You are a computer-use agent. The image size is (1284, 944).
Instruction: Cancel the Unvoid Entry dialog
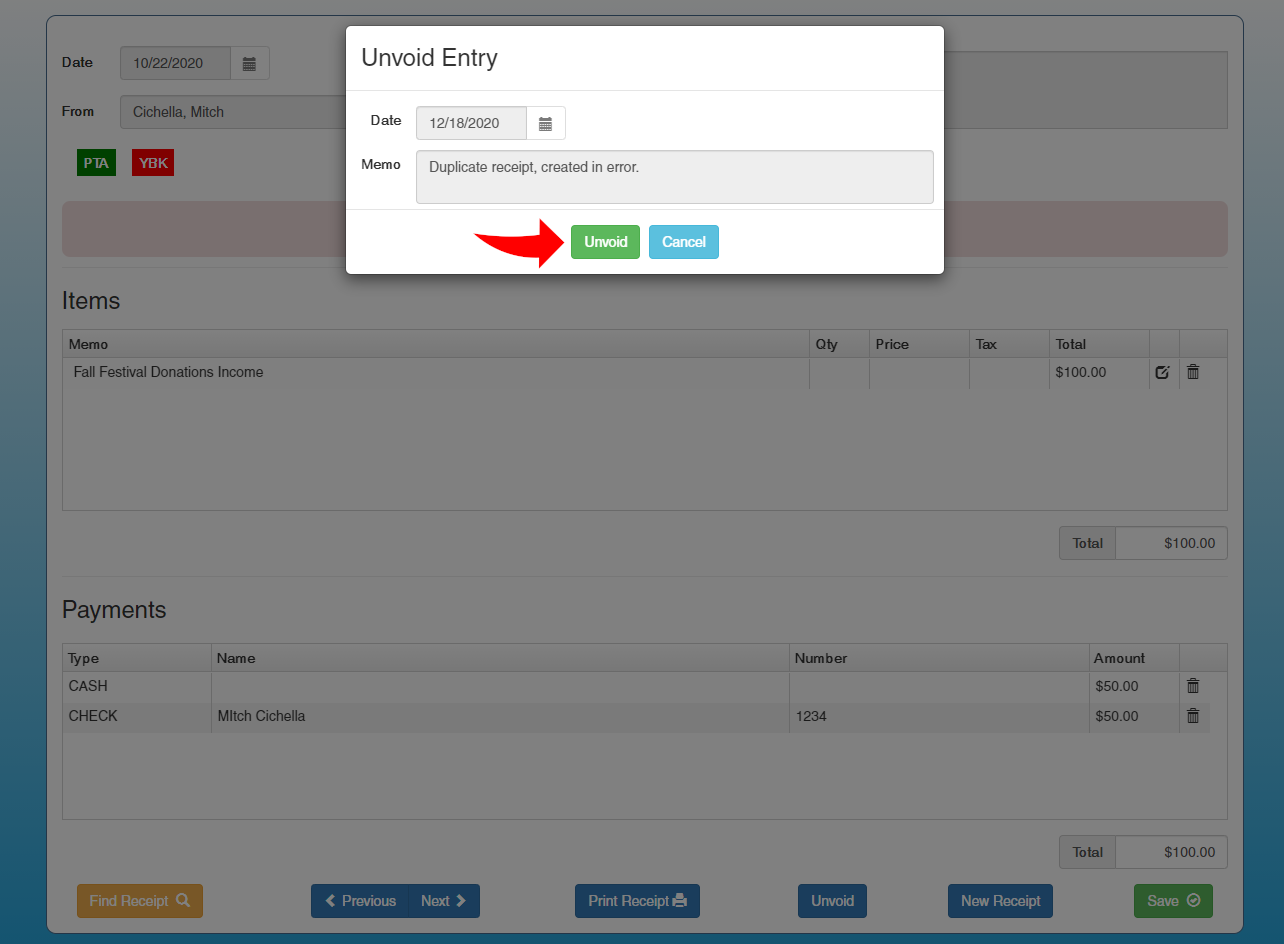[x=684, y=242]
